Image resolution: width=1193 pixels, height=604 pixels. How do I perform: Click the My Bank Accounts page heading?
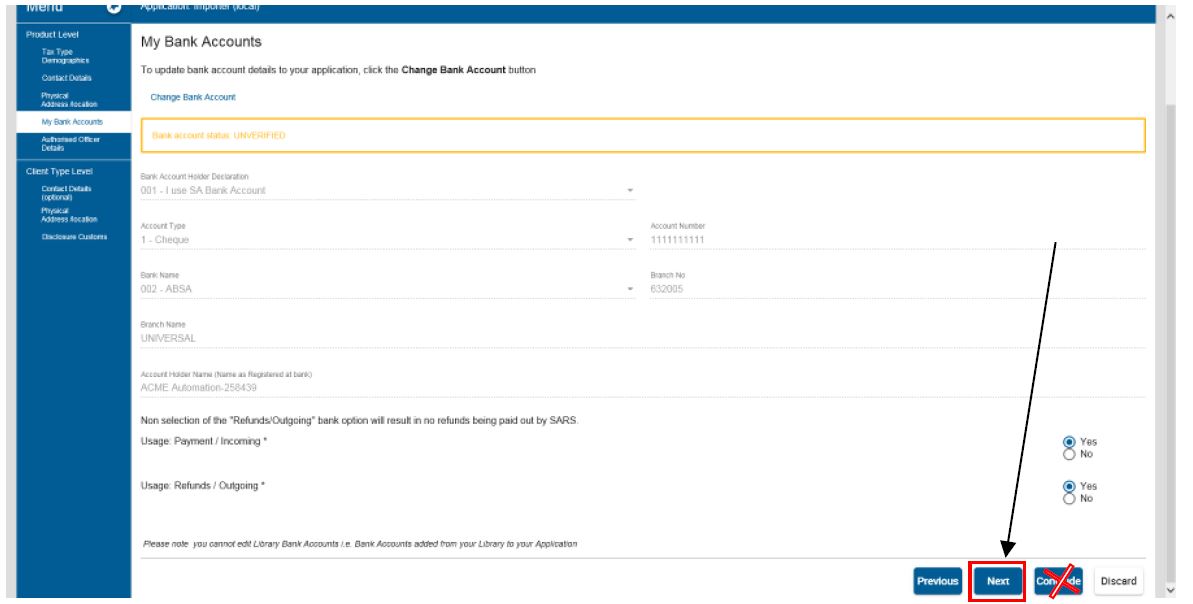(201, 42)
